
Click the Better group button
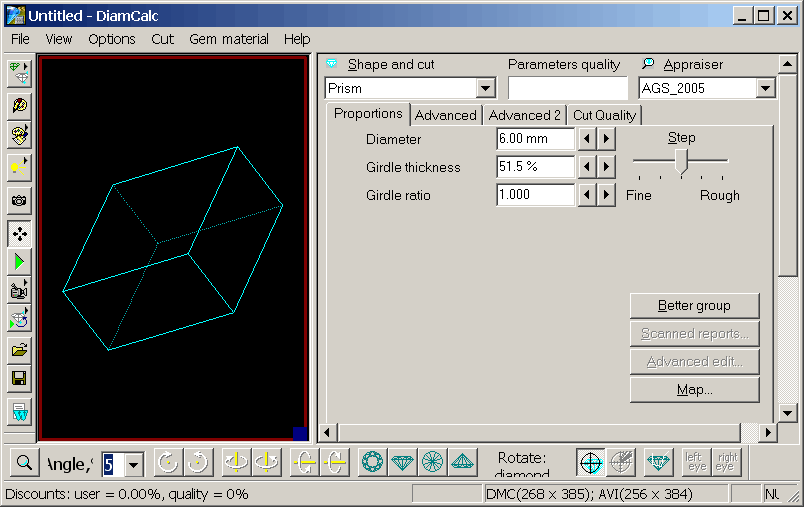click(x=694, y=306)
